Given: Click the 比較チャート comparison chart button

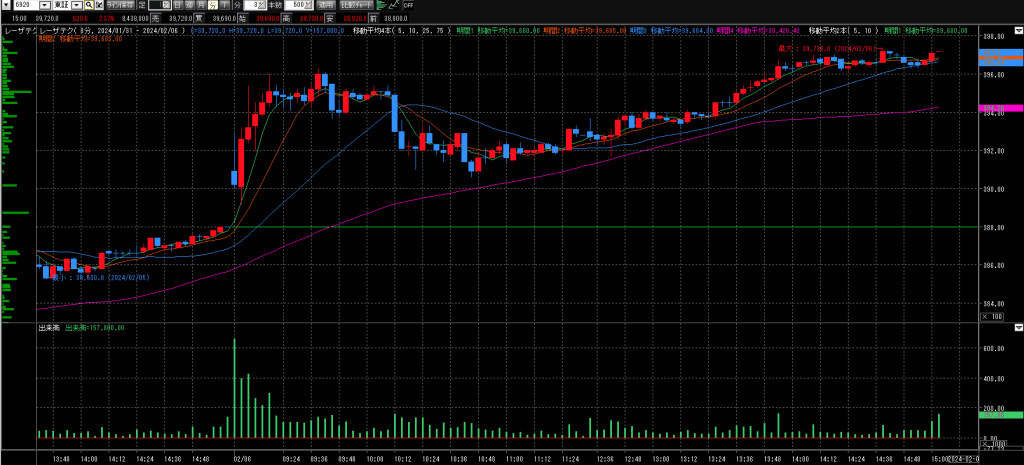Looking at the screenshot, I should coord(357,5).
